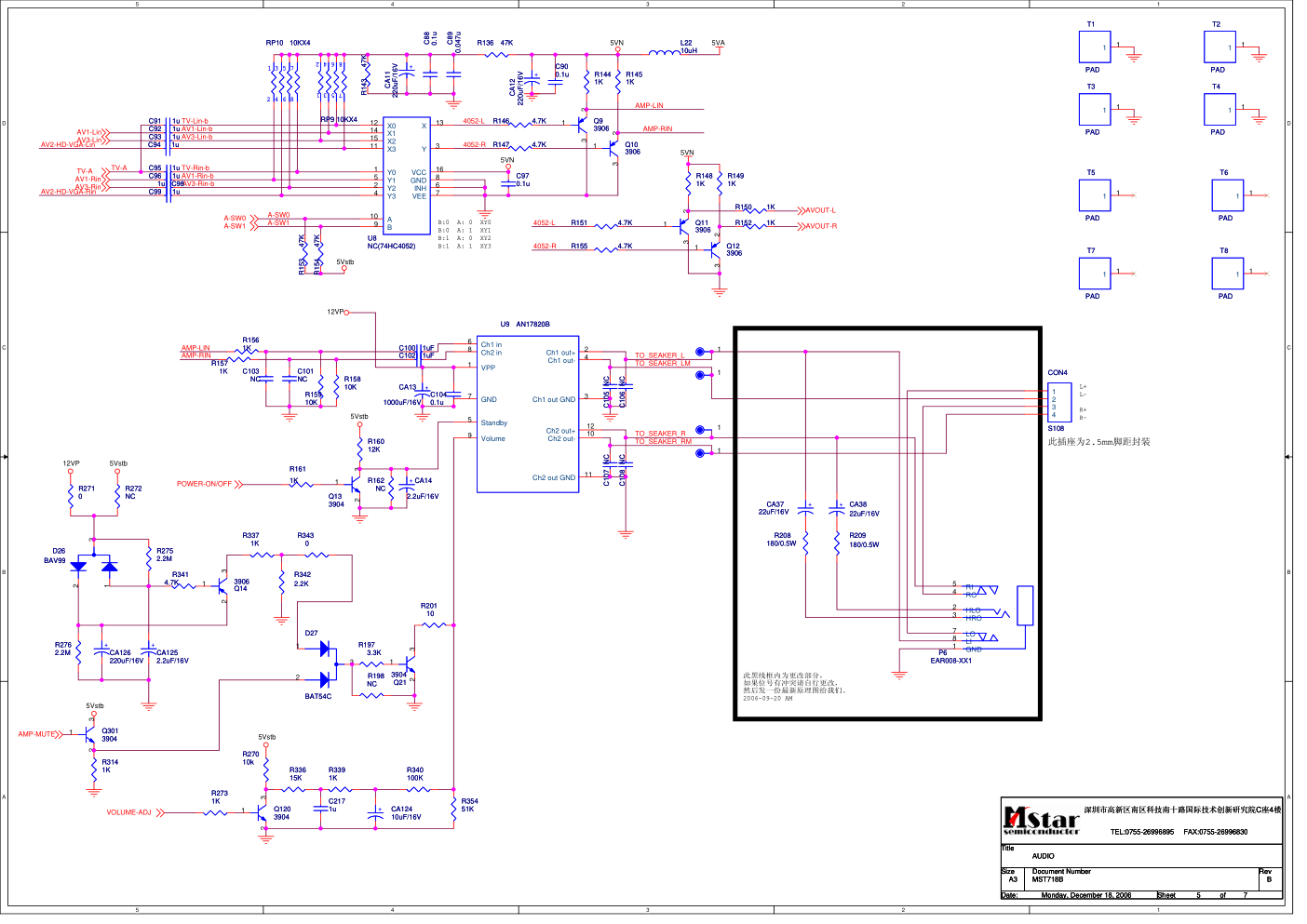Viewport: 1307px width, 924px height.
Task: Select the TO_SEAKER_L net label
Action: point(660,355)
